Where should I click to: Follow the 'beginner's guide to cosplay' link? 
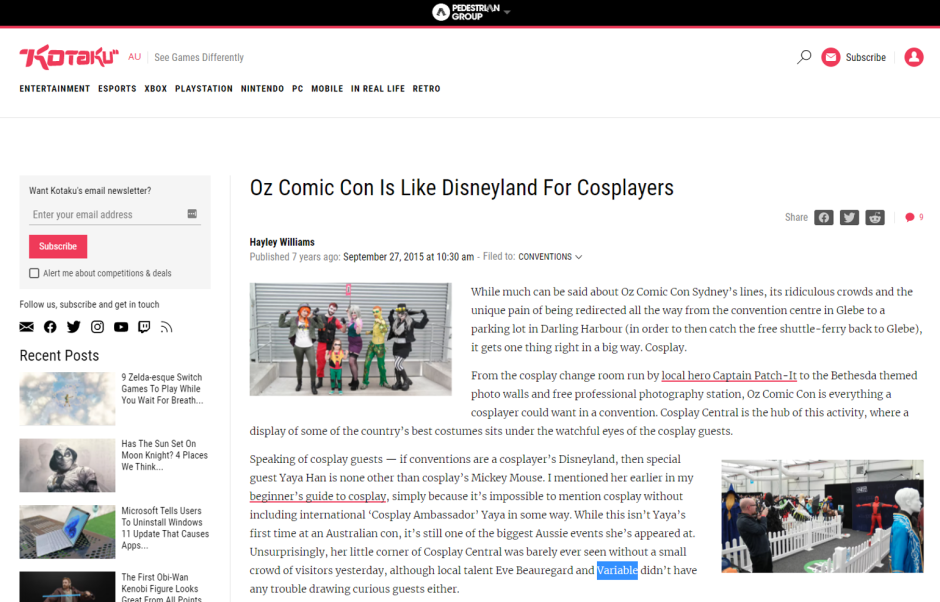click(x=318, y=496)
